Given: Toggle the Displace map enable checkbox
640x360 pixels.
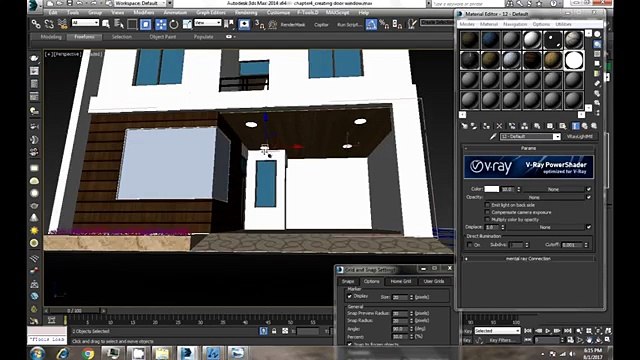Looking at the screenshot, I should (x=589, y=227).
